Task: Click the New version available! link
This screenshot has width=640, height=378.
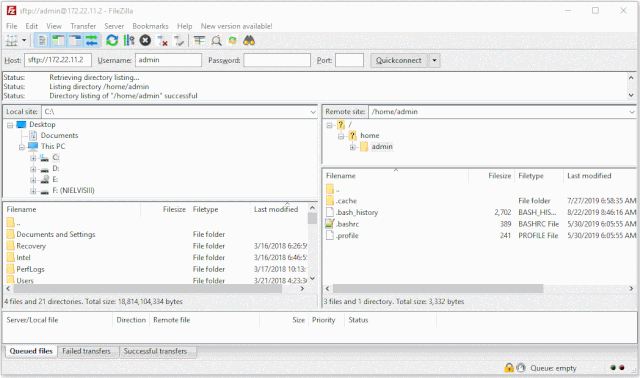Action: [x=236, y=26]
